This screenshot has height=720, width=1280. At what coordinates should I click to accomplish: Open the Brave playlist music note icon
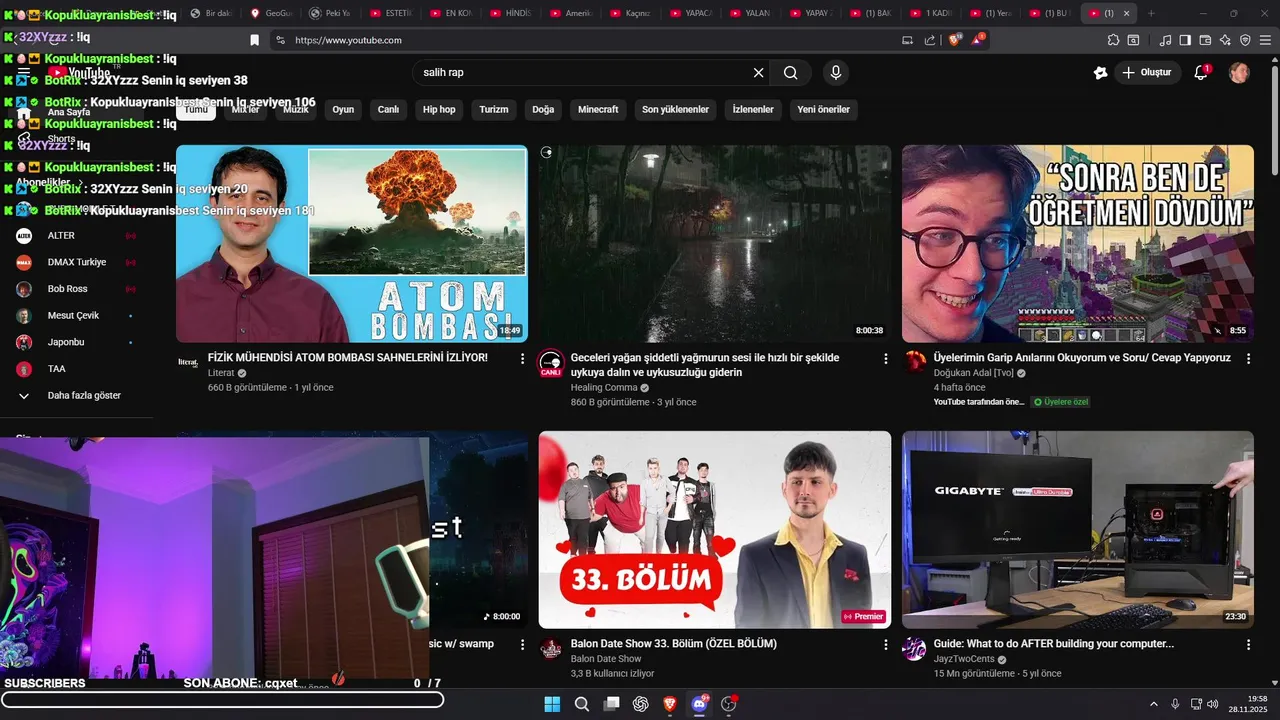click(1165, 40)
